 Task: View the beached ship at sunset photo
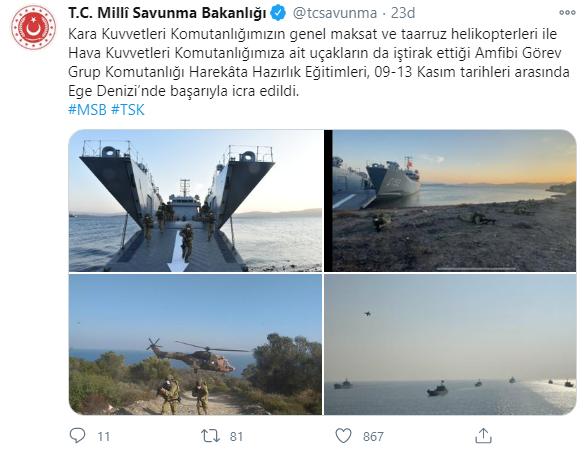[450, 201]
